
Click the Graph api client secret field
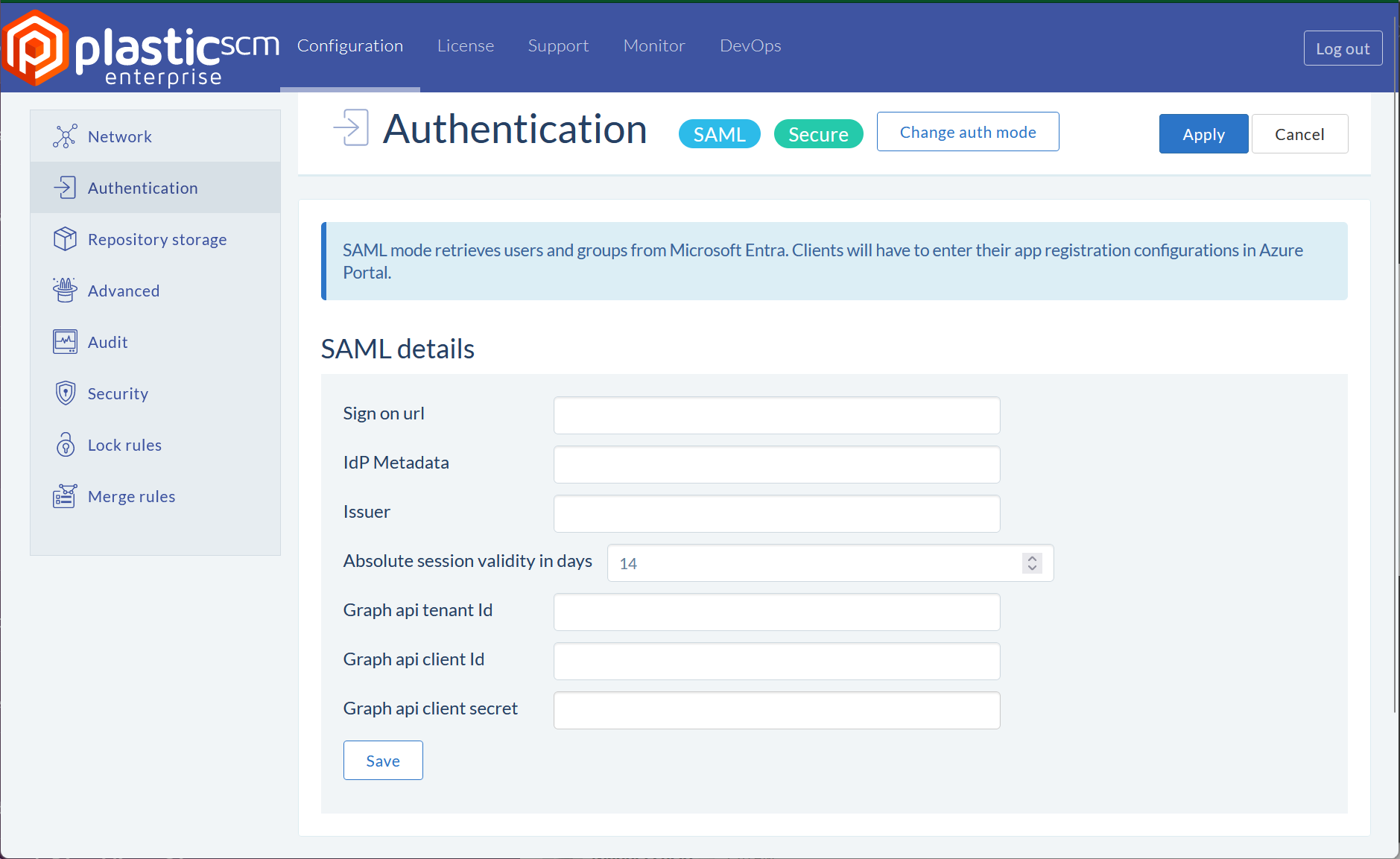point(776,711)
